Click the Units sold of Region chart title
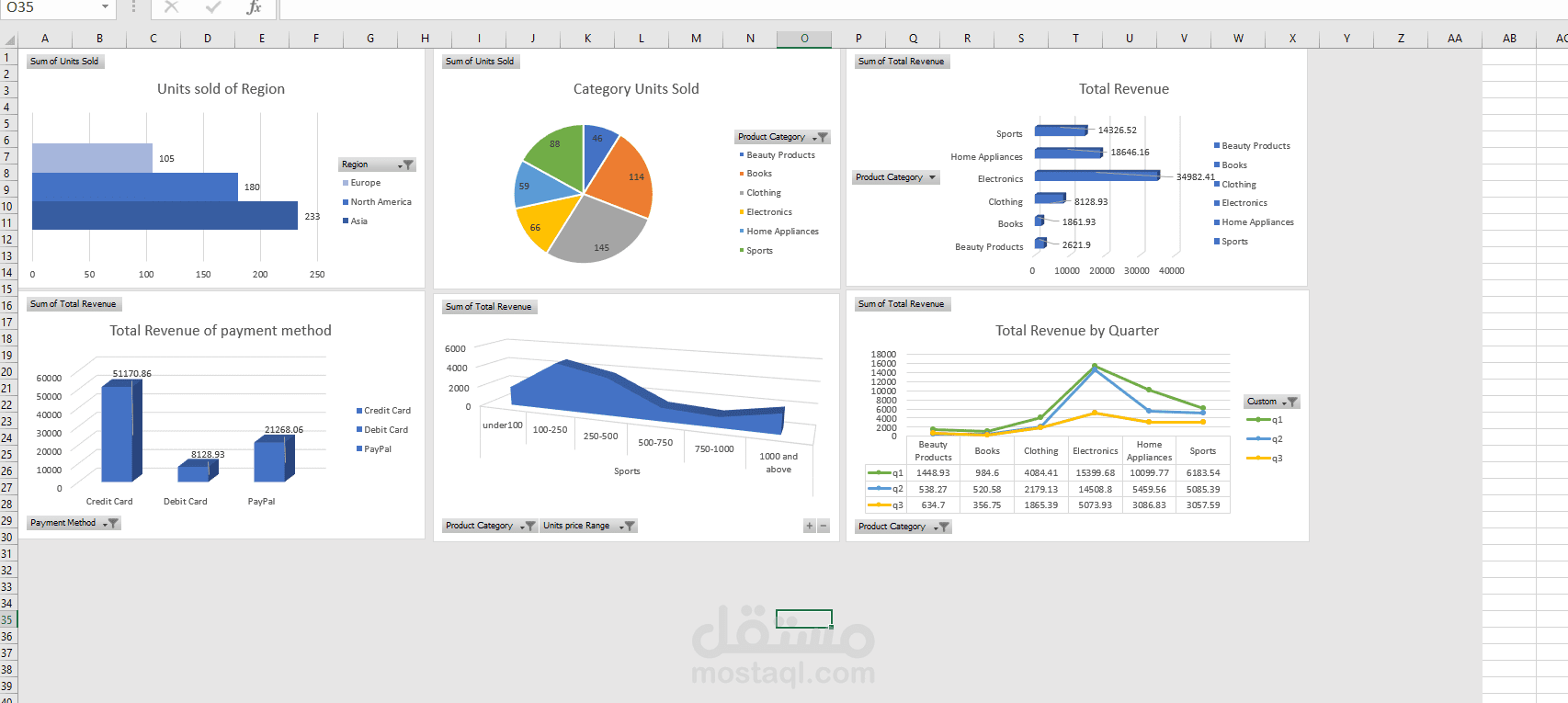The width and height of the screenshot is (1568, 703). tap(221, 89)
